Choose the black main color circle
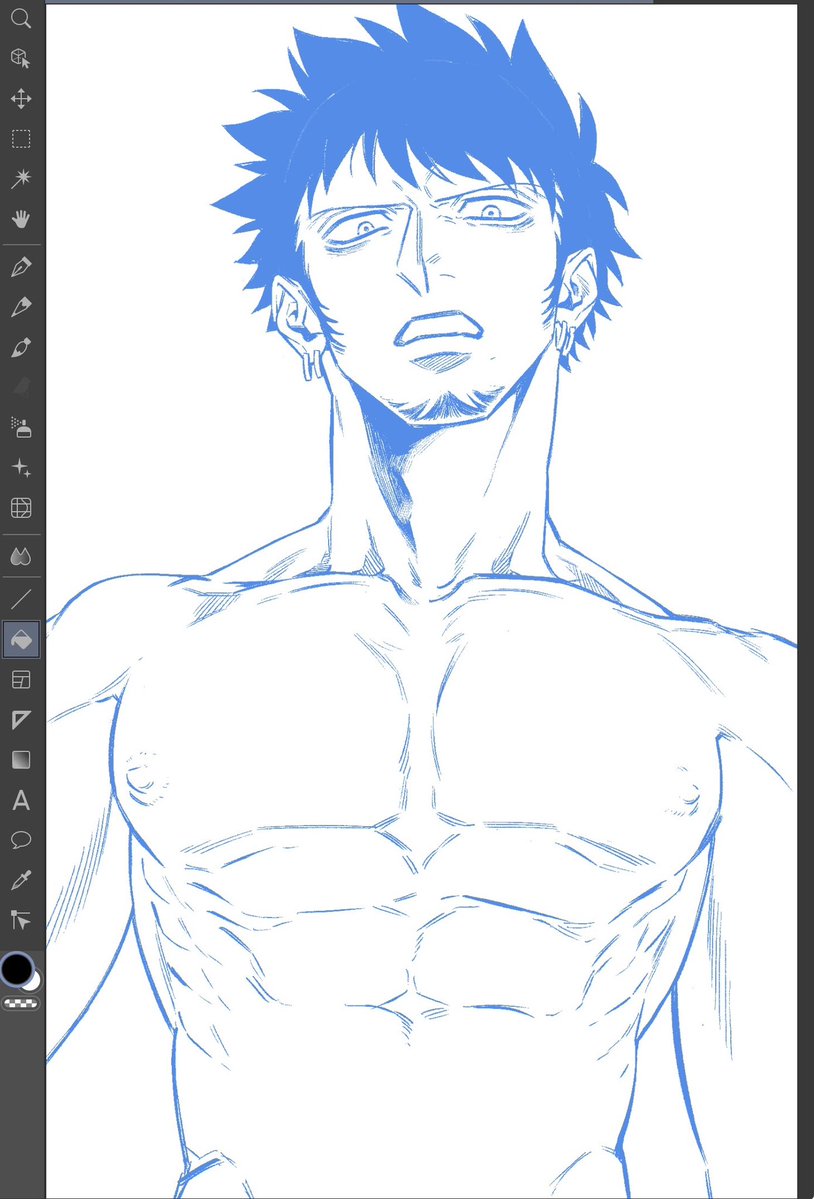Viewport: 814px width, 1199px height. point(16,968)
